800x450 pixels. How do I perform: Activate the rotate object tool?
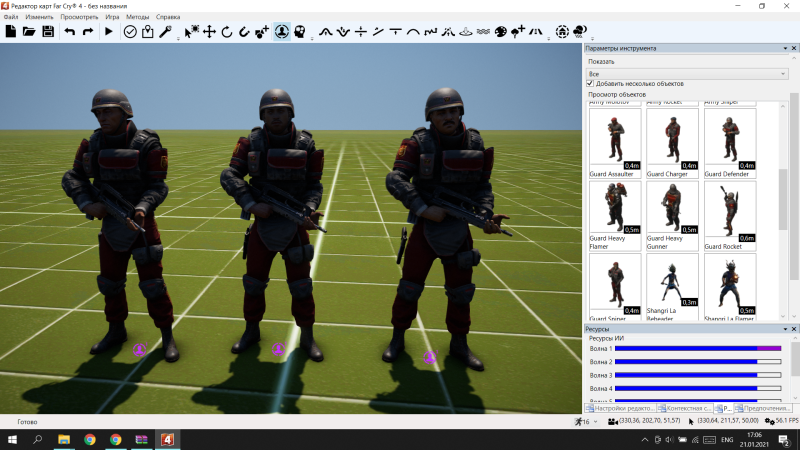click(x=227, y=32)
